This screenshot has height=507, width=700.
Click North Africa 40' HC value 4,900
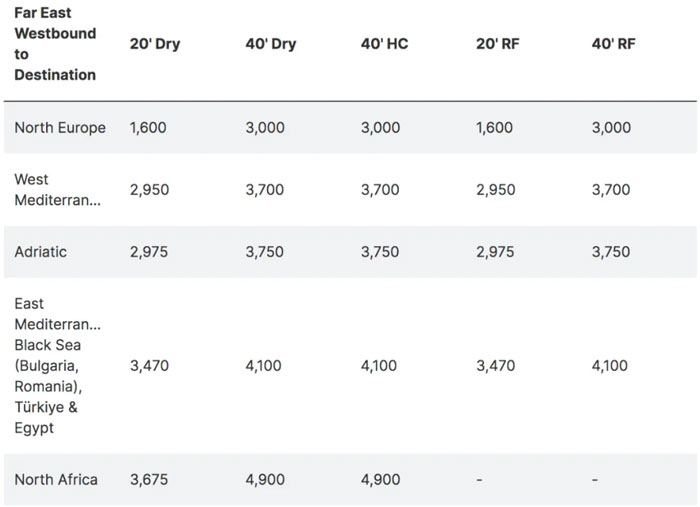coord(380,479)
